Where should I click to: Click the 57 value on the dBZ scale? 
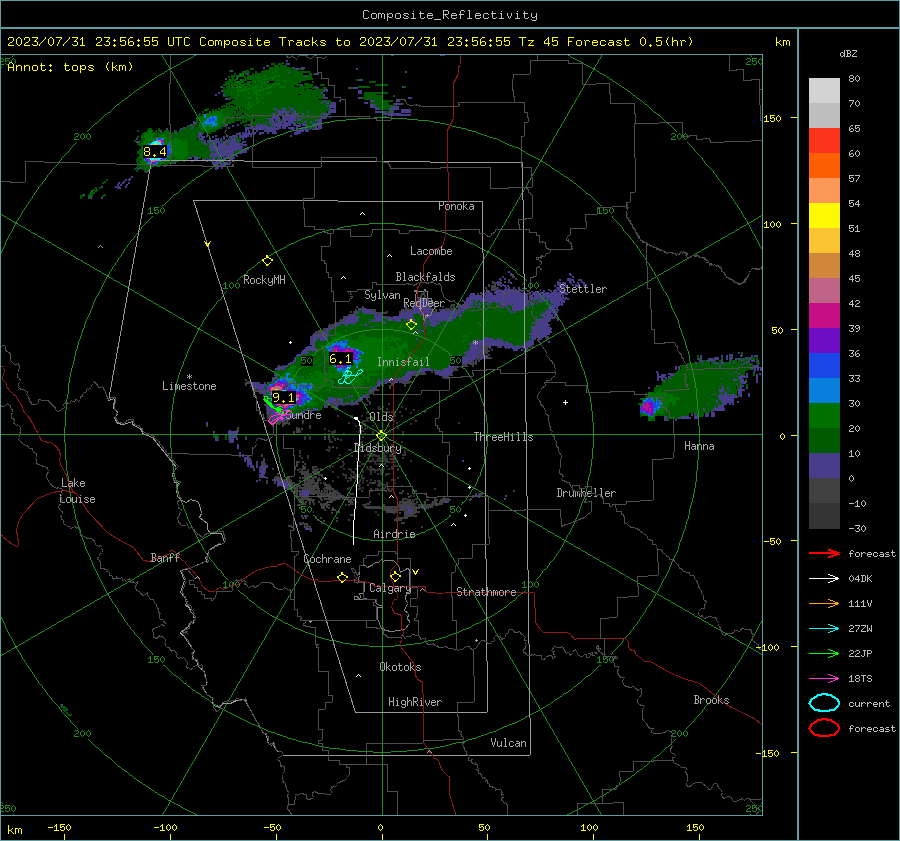(854, 179)
